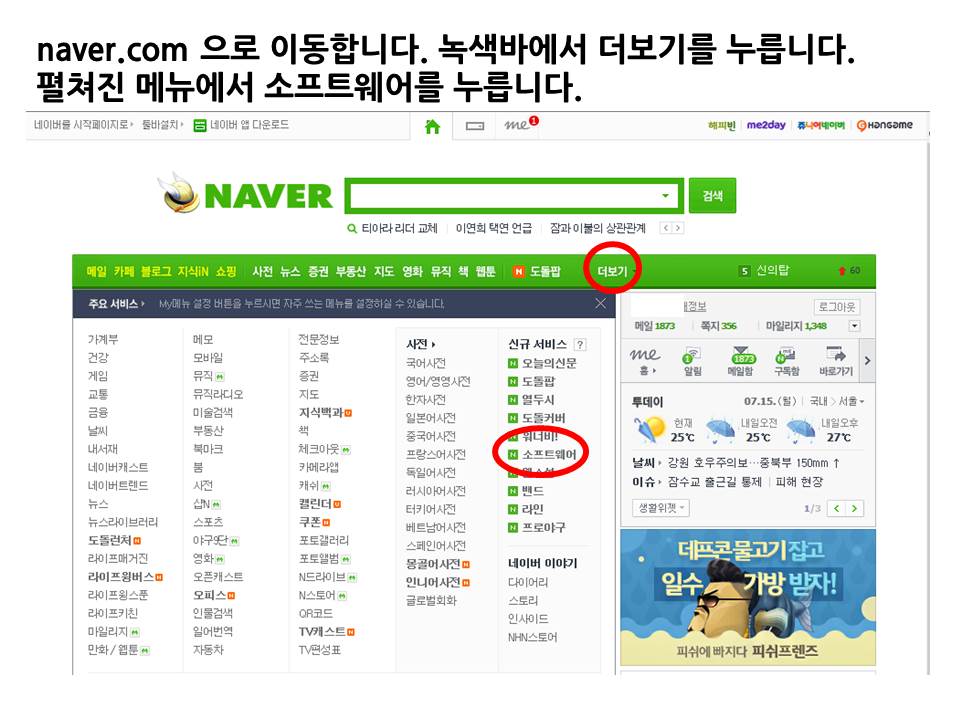Open the 프로야구 link

tap(544, 527)
